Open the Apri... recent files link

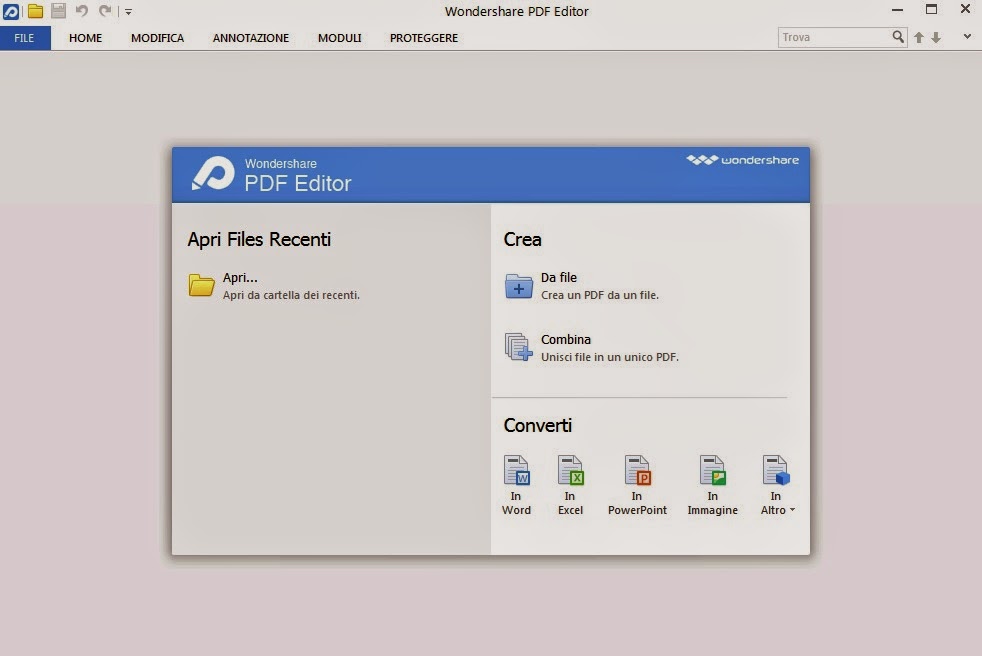pos(240,278)
